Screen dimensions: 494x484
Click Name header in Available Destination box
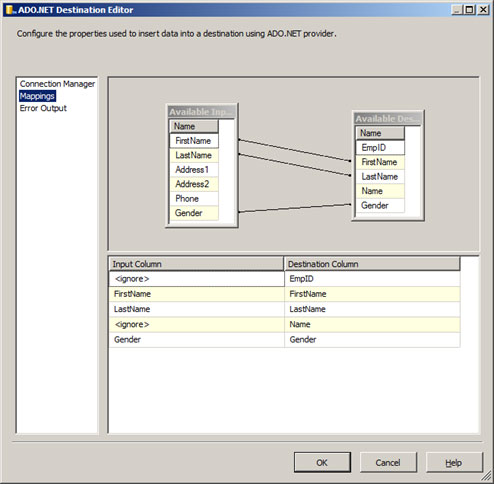(380, 133)
